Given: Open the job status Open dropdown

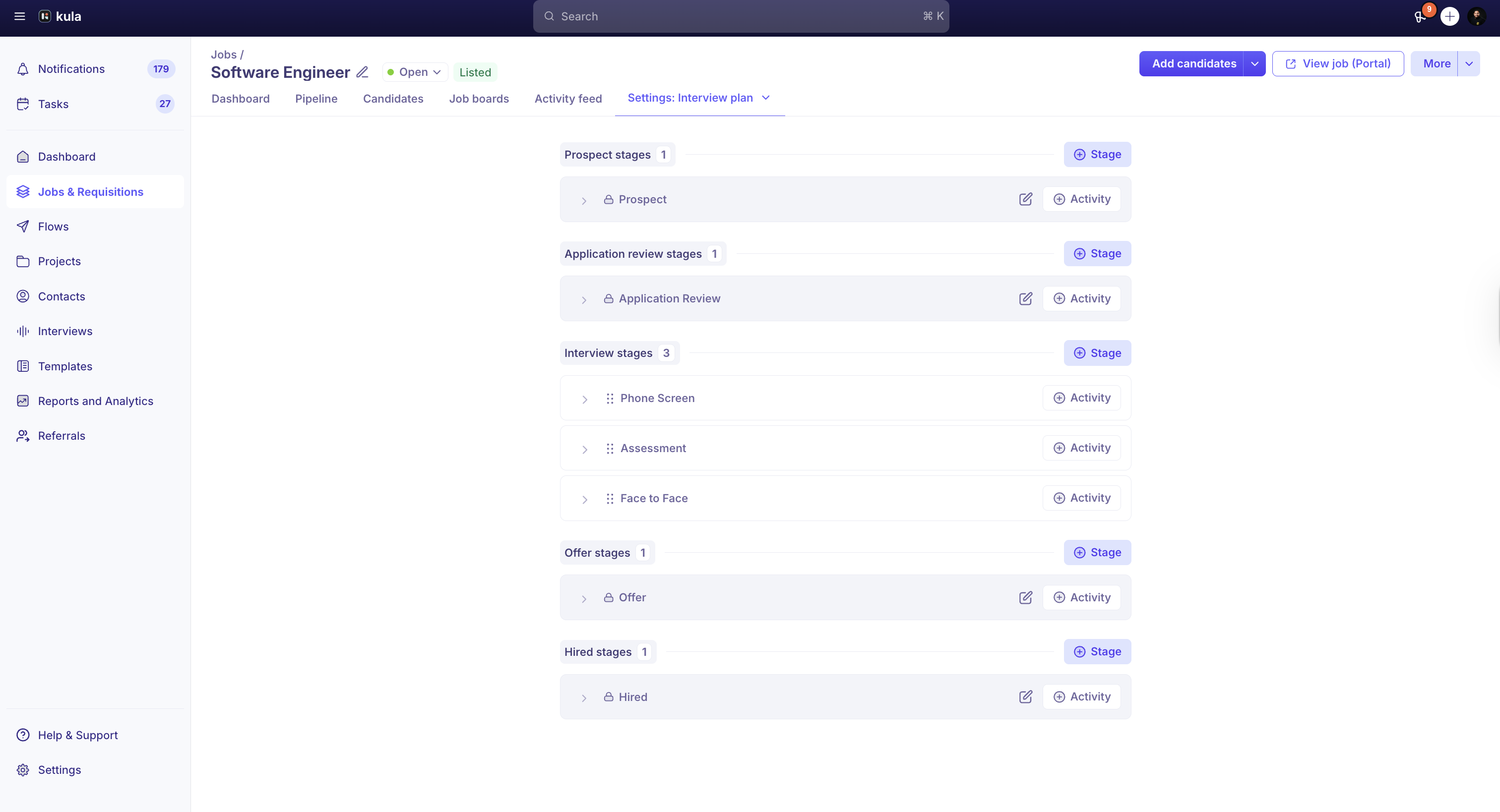Looking at the screenshot, I should coord(415,72).
